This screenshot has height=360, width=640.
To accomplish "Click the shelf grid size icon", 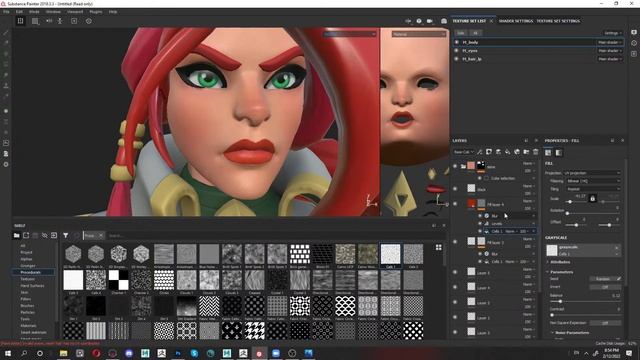I will 438,247.
